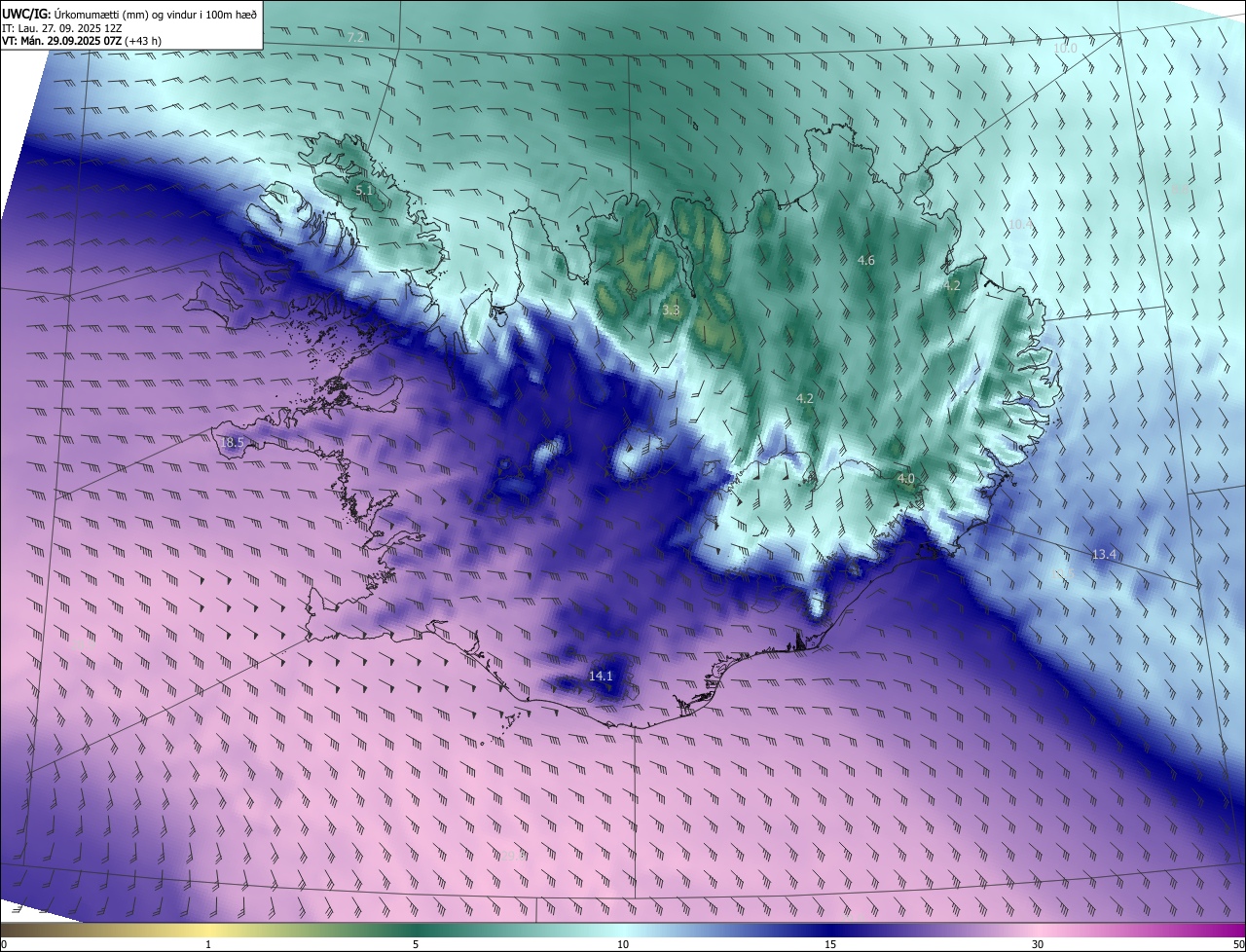Click the '50' tick on color scale
The width and height of the screenshot is (1246, 952).
click(x=1237, y=944)
